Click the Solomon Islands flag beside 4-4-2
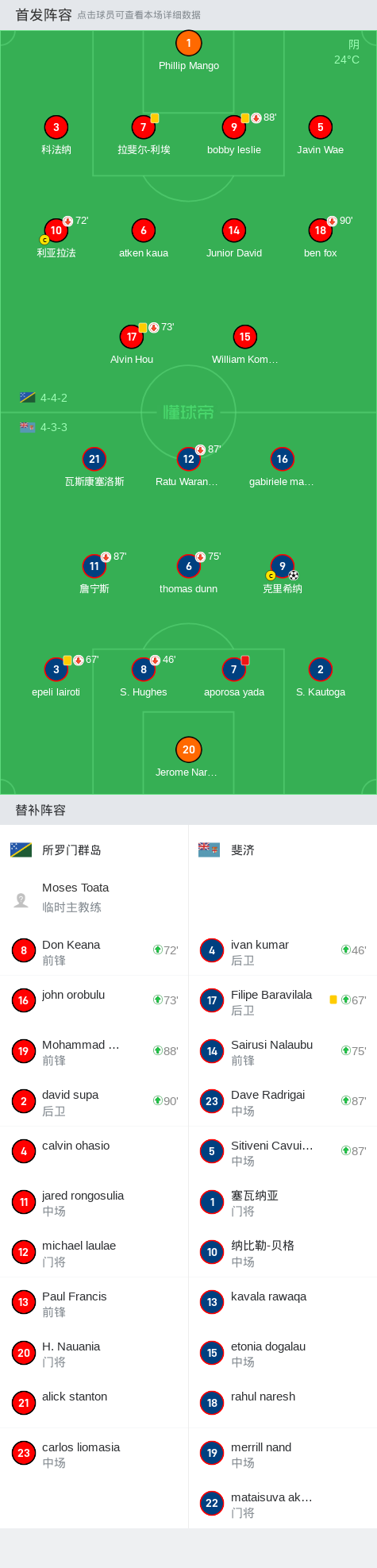Screen dimensions: 377x1568 [x=28, y=398]
